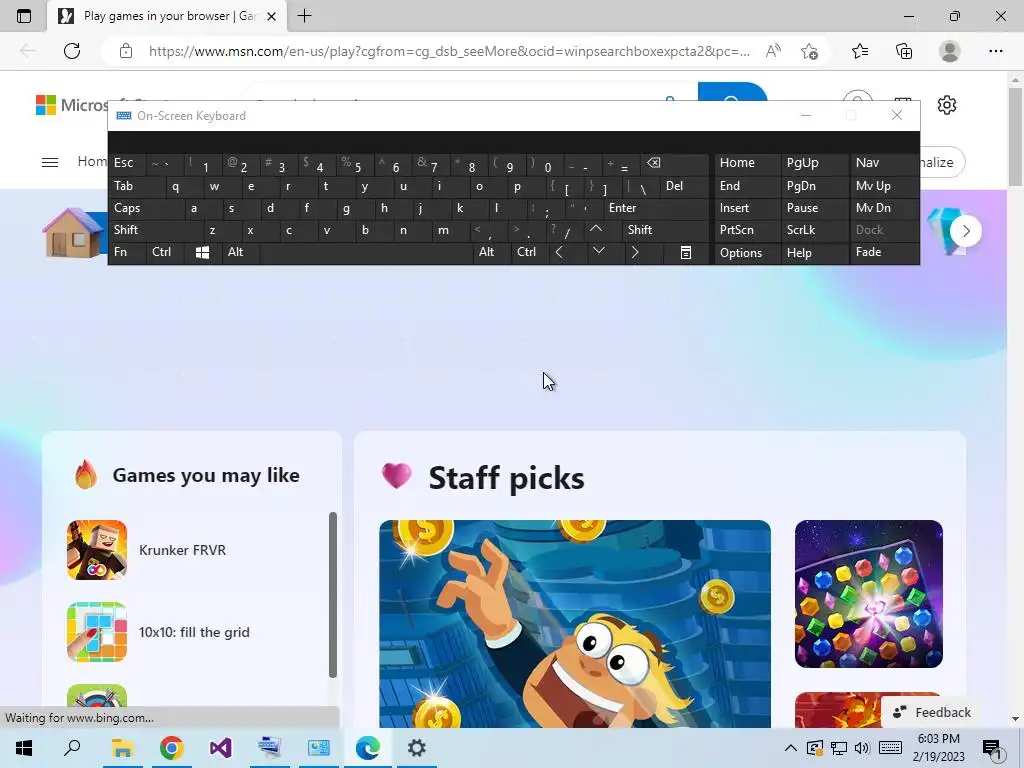
Task: Click the Feedback button
Action: (933, 712)
